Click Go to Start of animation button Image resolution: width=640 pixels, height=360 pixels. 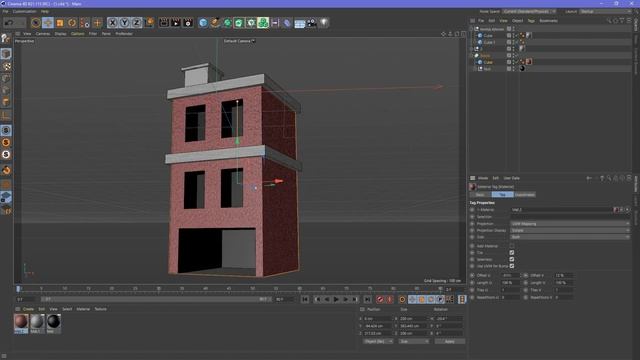click(x=305, y=300)
